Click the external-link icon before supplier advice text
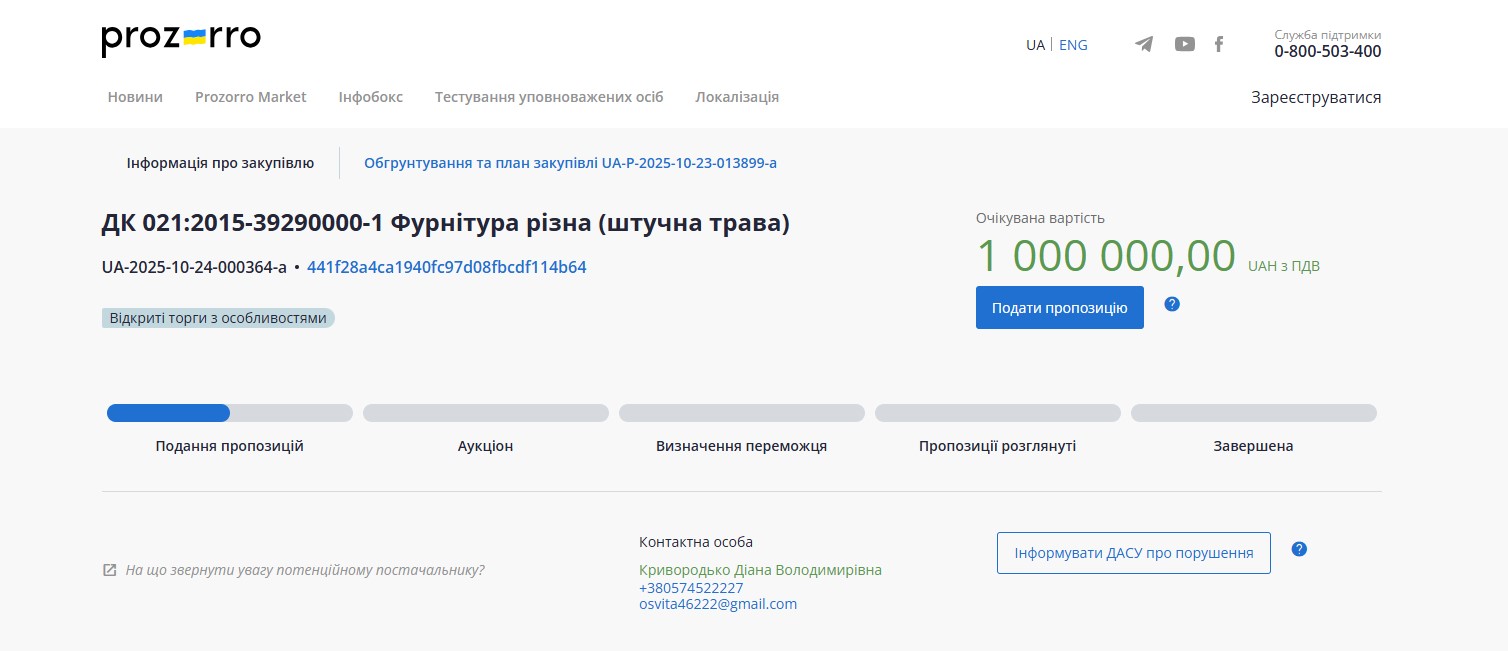Screen dimensions: 1508x651 click(x=109, y=569)
